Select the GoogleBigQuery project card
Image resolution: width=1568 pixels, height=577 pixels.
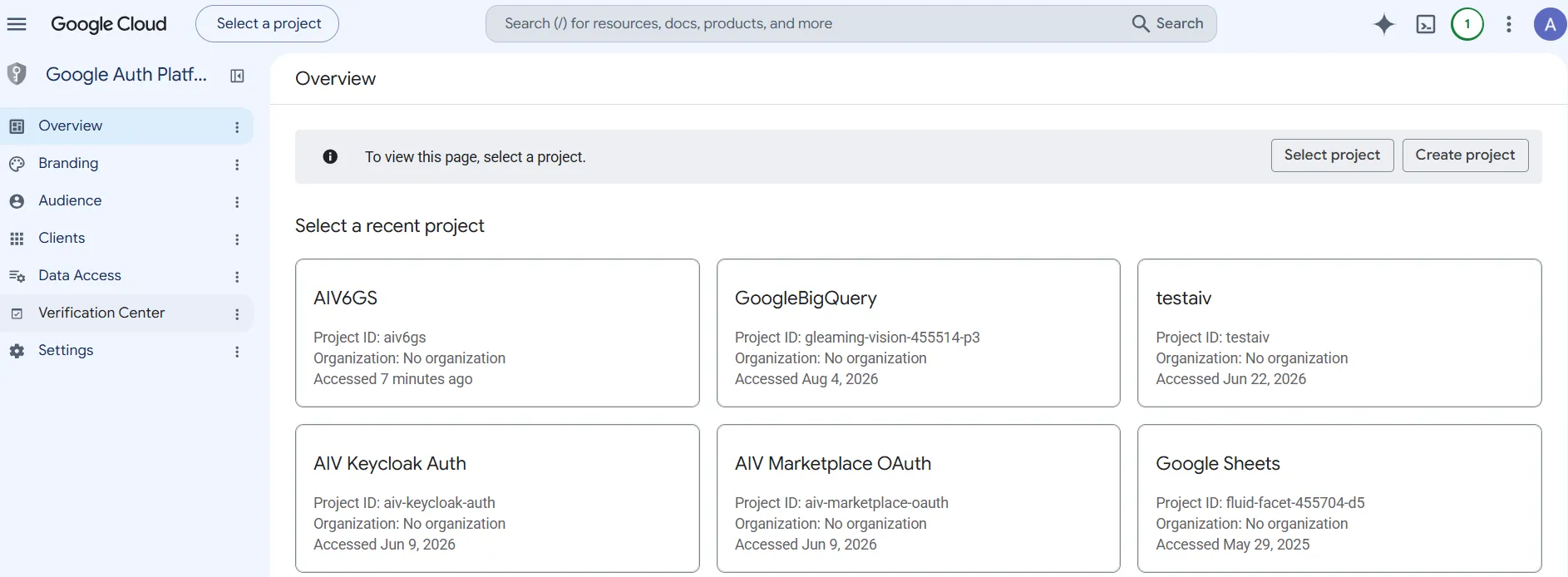(919, 333)
